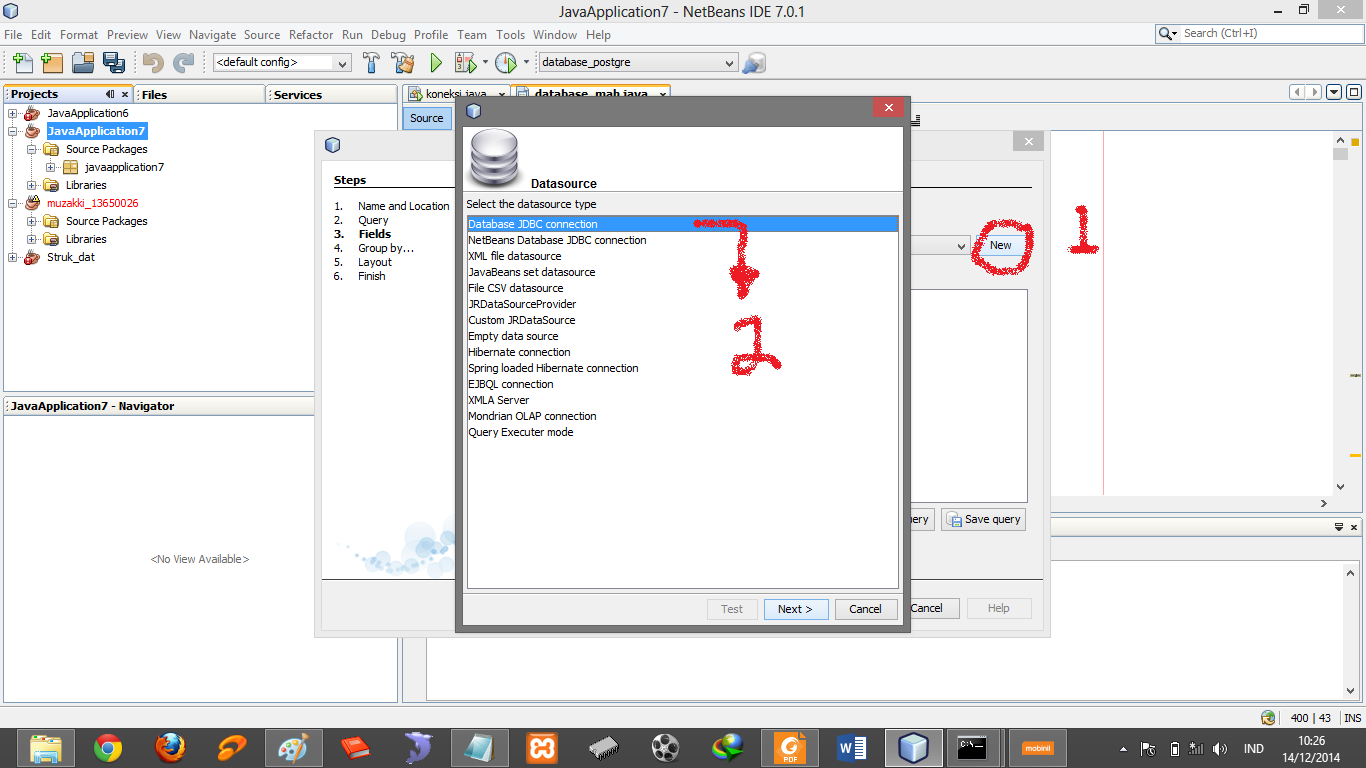1366x768 pixels.
Task: Click the Redo arrow icon
Action: [183, 62]
